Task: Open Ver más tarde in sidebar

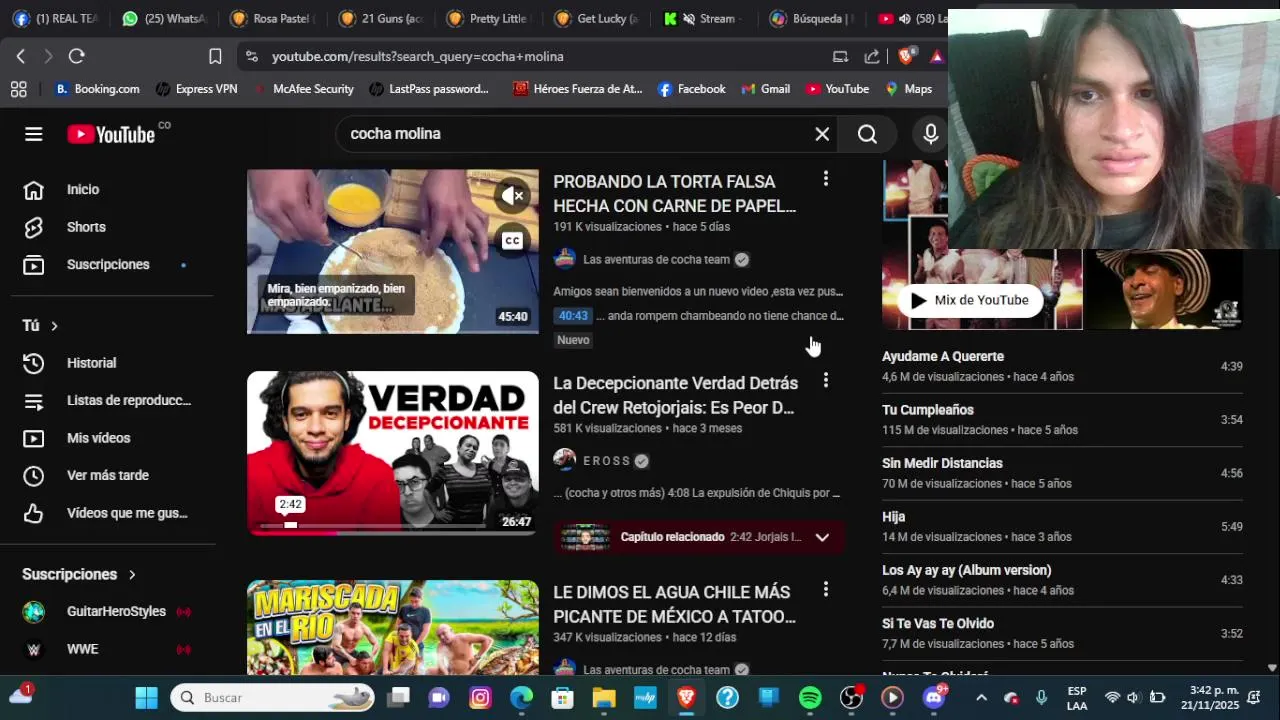Action: point(108,475)
